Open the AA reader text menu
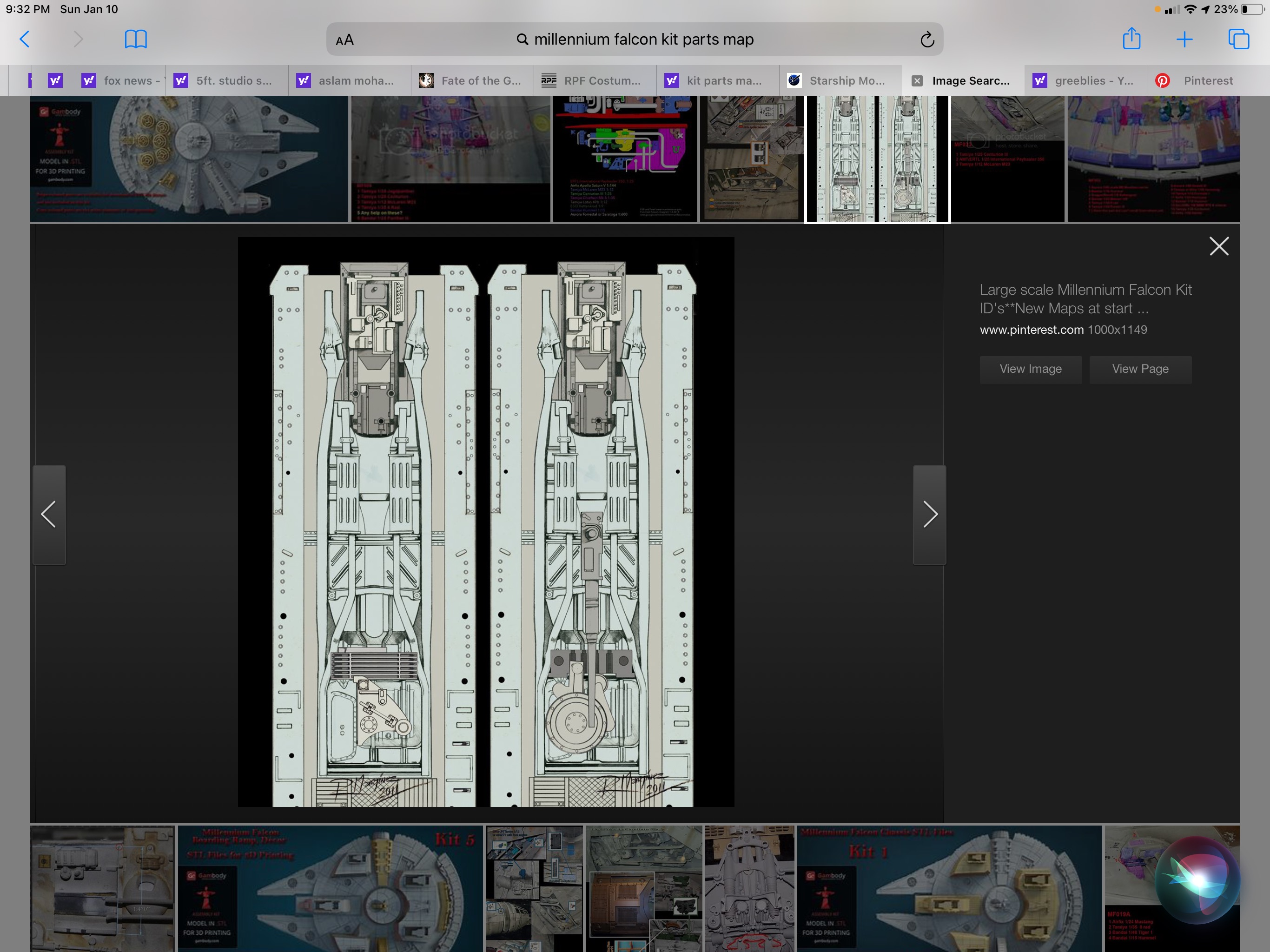 344,40
